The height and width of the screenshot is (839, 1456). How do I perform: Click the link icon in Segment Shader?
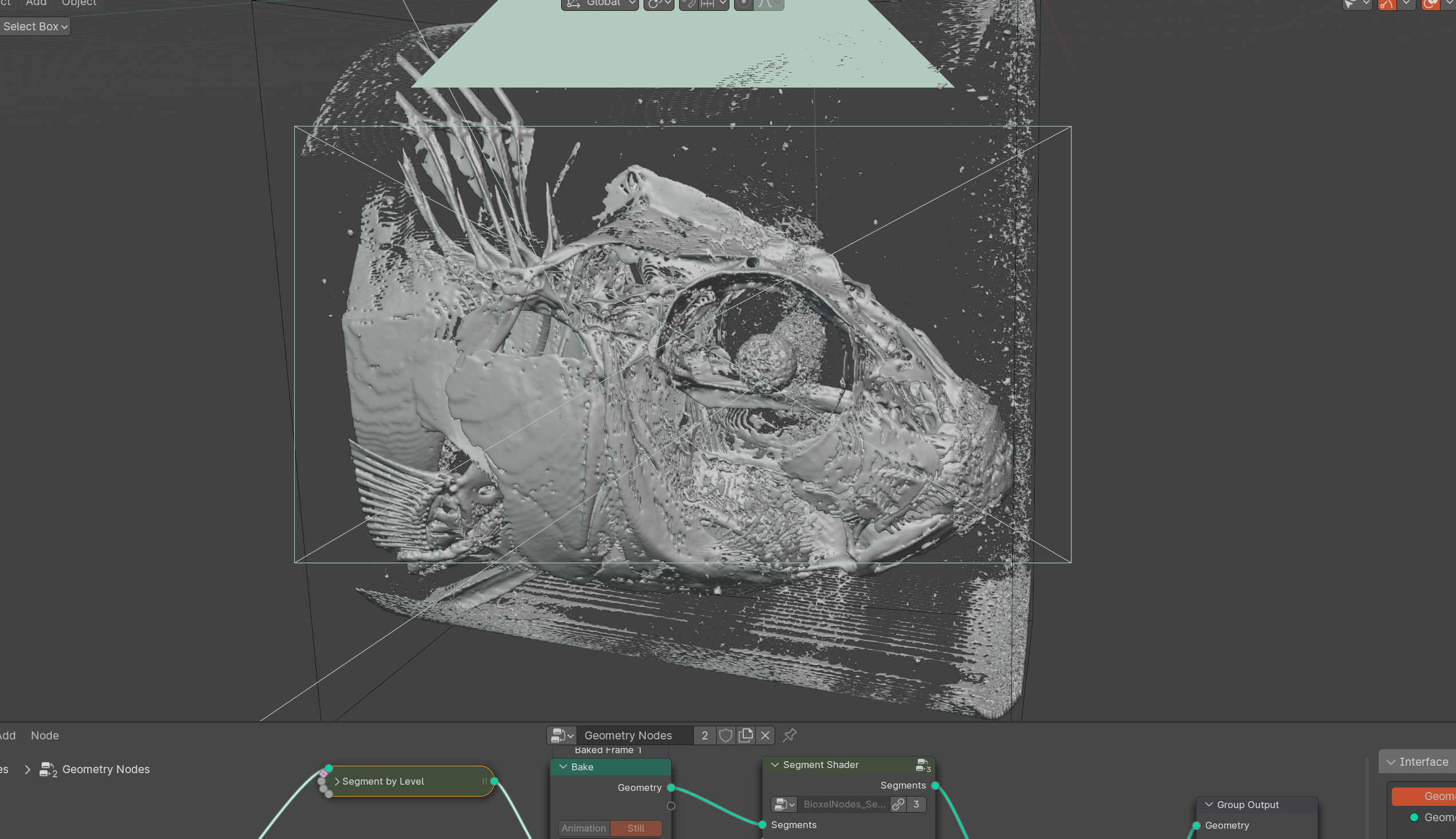tap(898, 804)
